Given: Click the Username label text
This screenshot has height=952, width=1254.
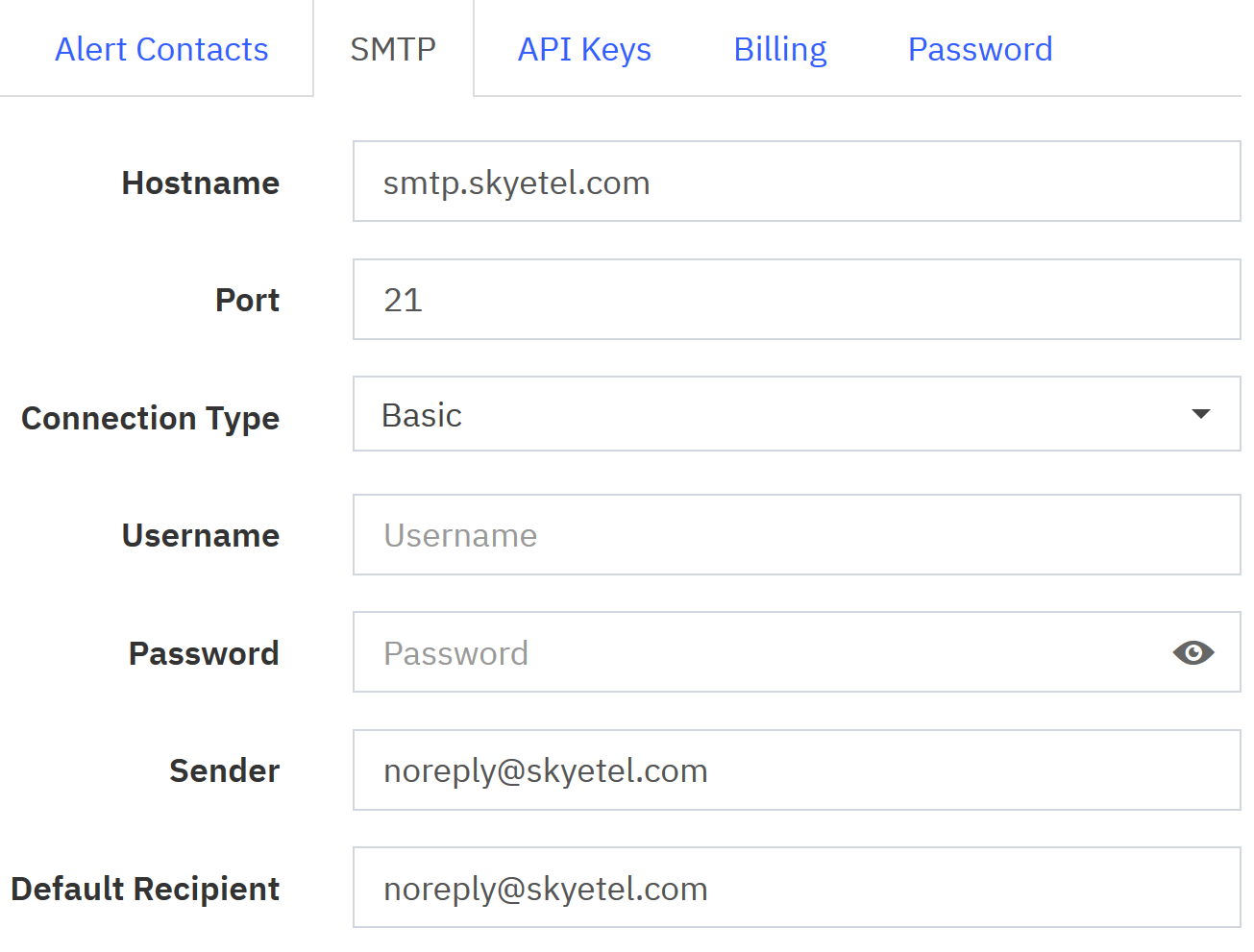Looking at the screenshot, I should 200,535.
